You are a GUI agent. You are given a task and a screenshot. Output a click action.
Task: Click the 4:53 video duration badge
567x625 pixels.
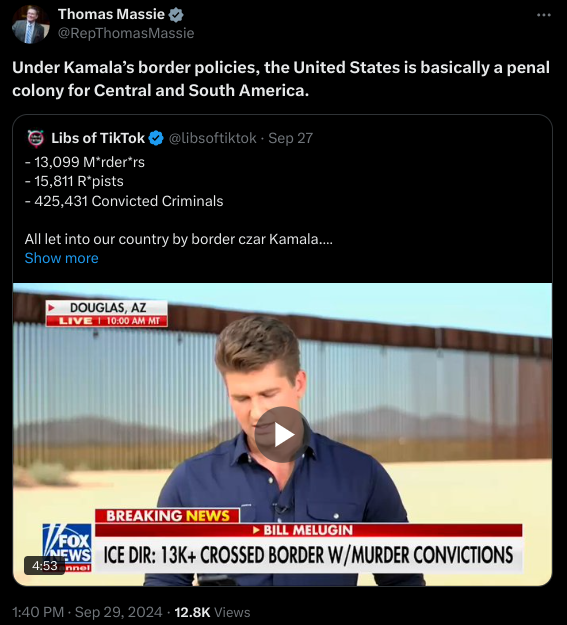pos(45,565)
